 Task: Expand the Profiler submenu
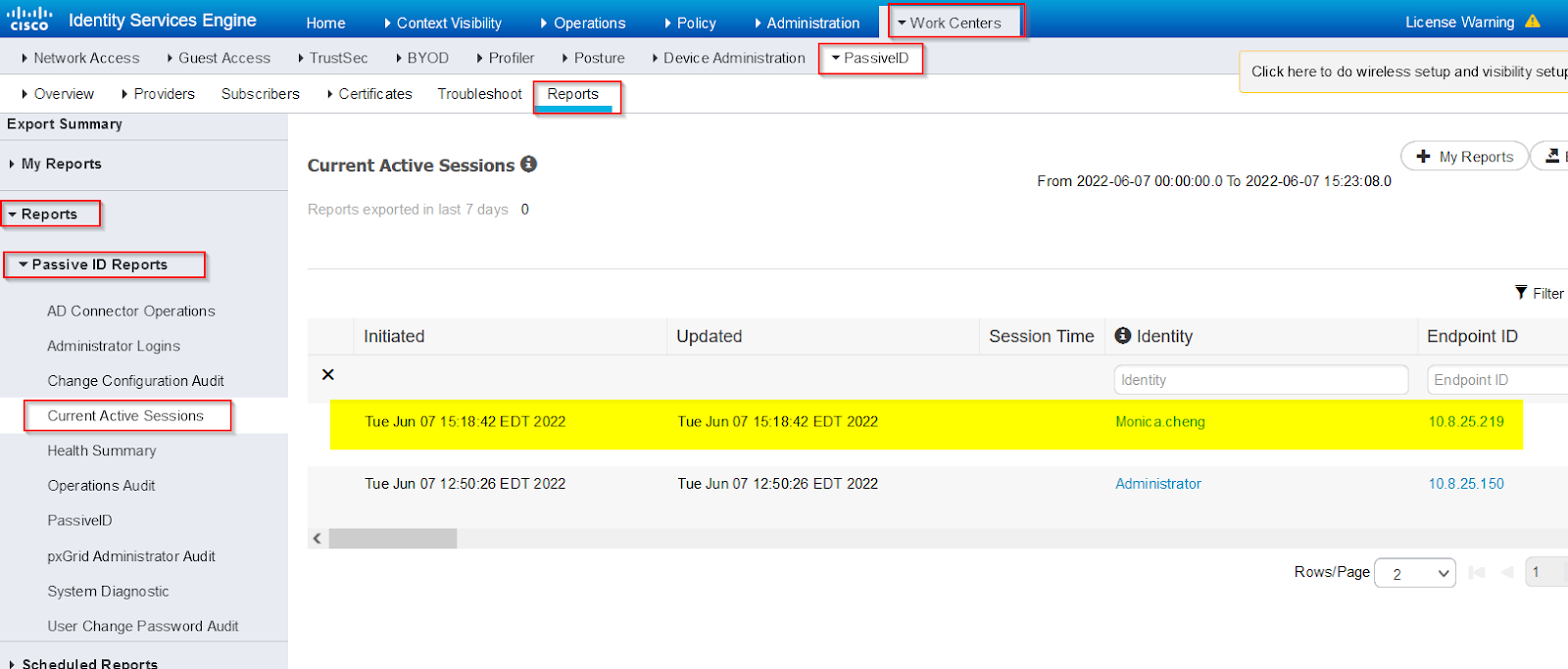point(506,58)
